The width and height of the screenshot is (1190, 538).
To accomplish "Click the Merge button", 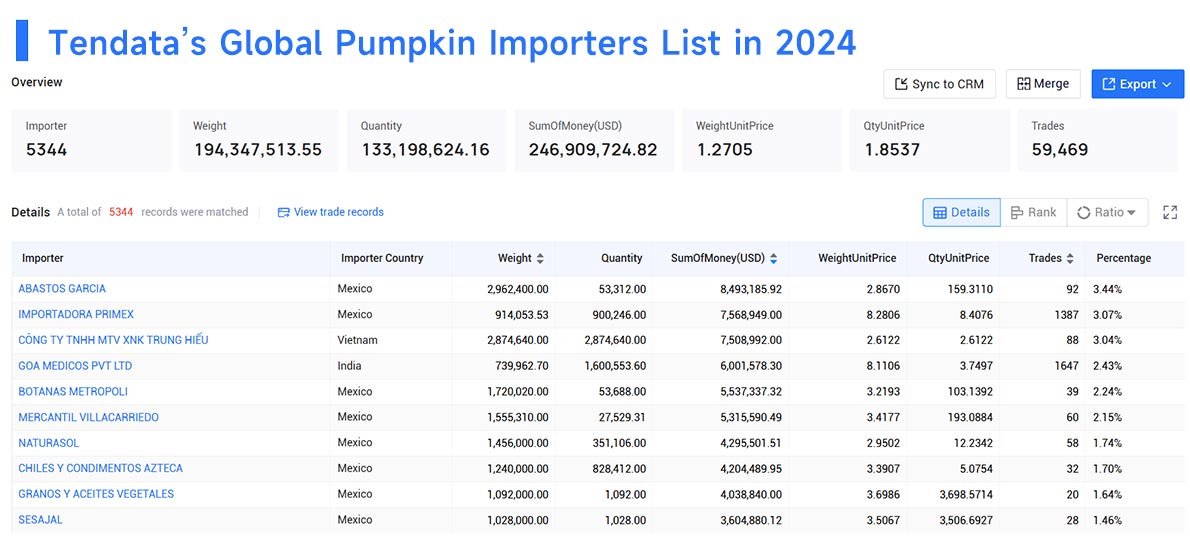I will tap(1043, 84).
